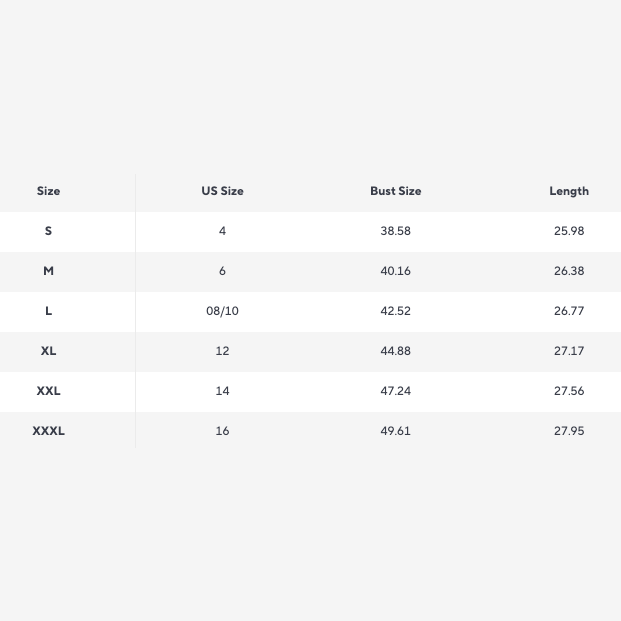Select the XL size row label
This screenshot has width=621, height=621.
[x=48, y=351]
